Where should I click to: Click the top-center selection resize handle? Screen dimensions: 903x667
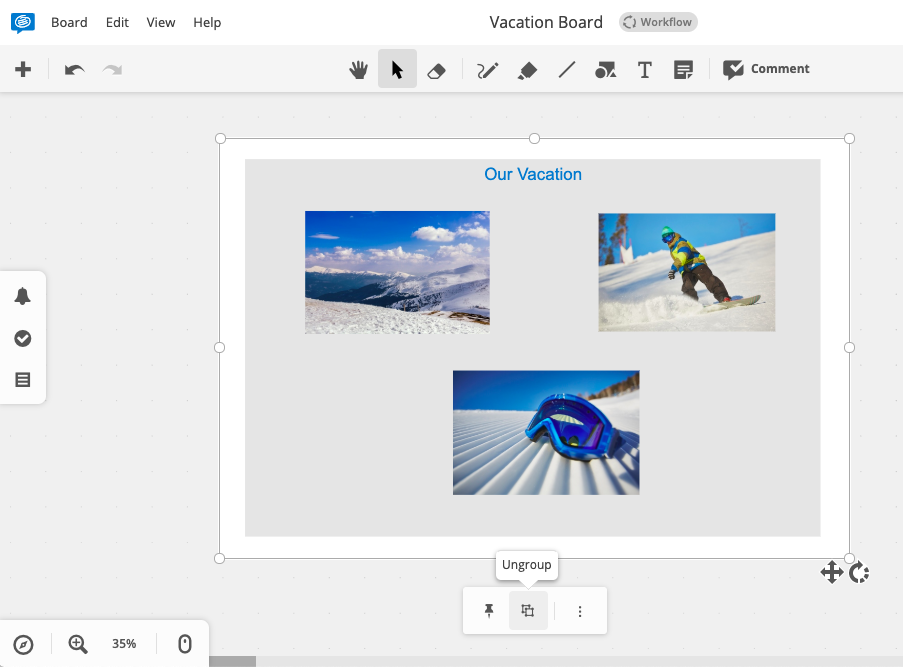[x=534, y=138]
